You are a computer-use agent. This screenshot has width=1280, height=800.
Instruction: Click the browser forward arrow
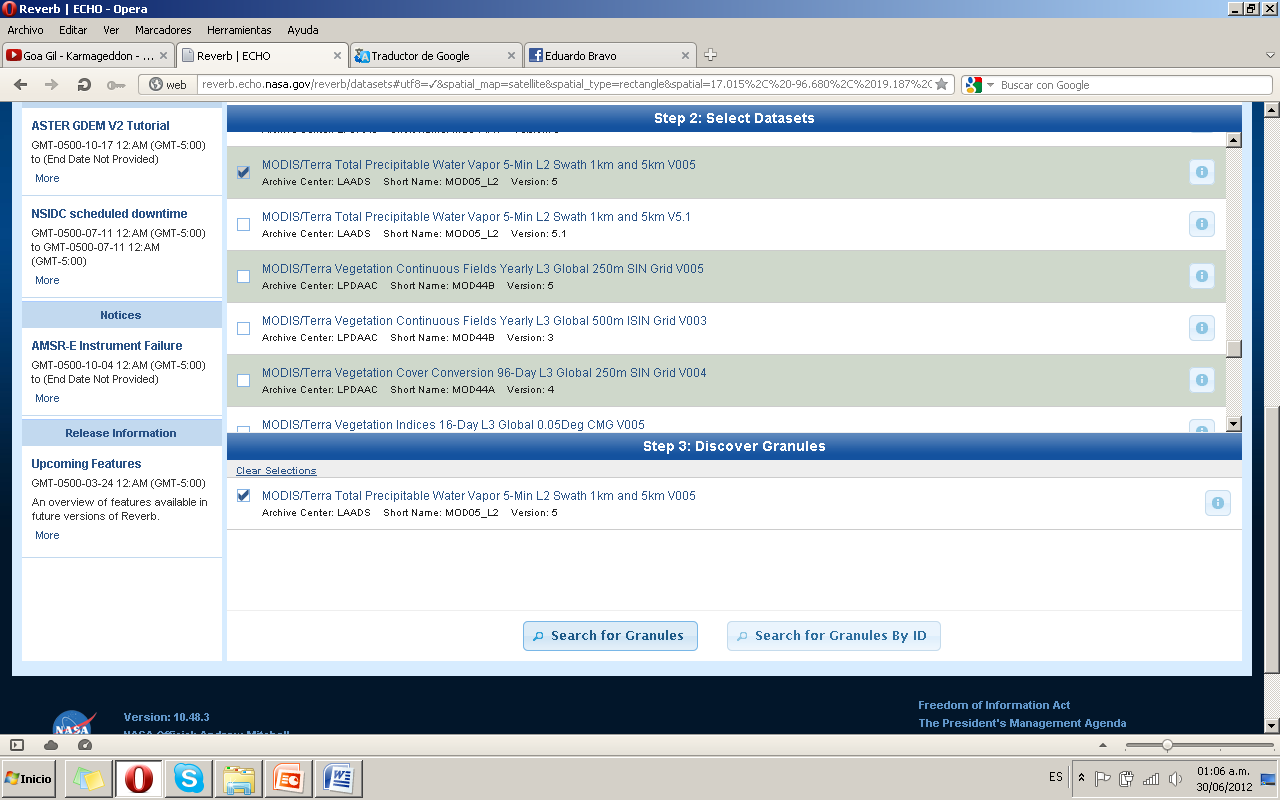(52, 85)
